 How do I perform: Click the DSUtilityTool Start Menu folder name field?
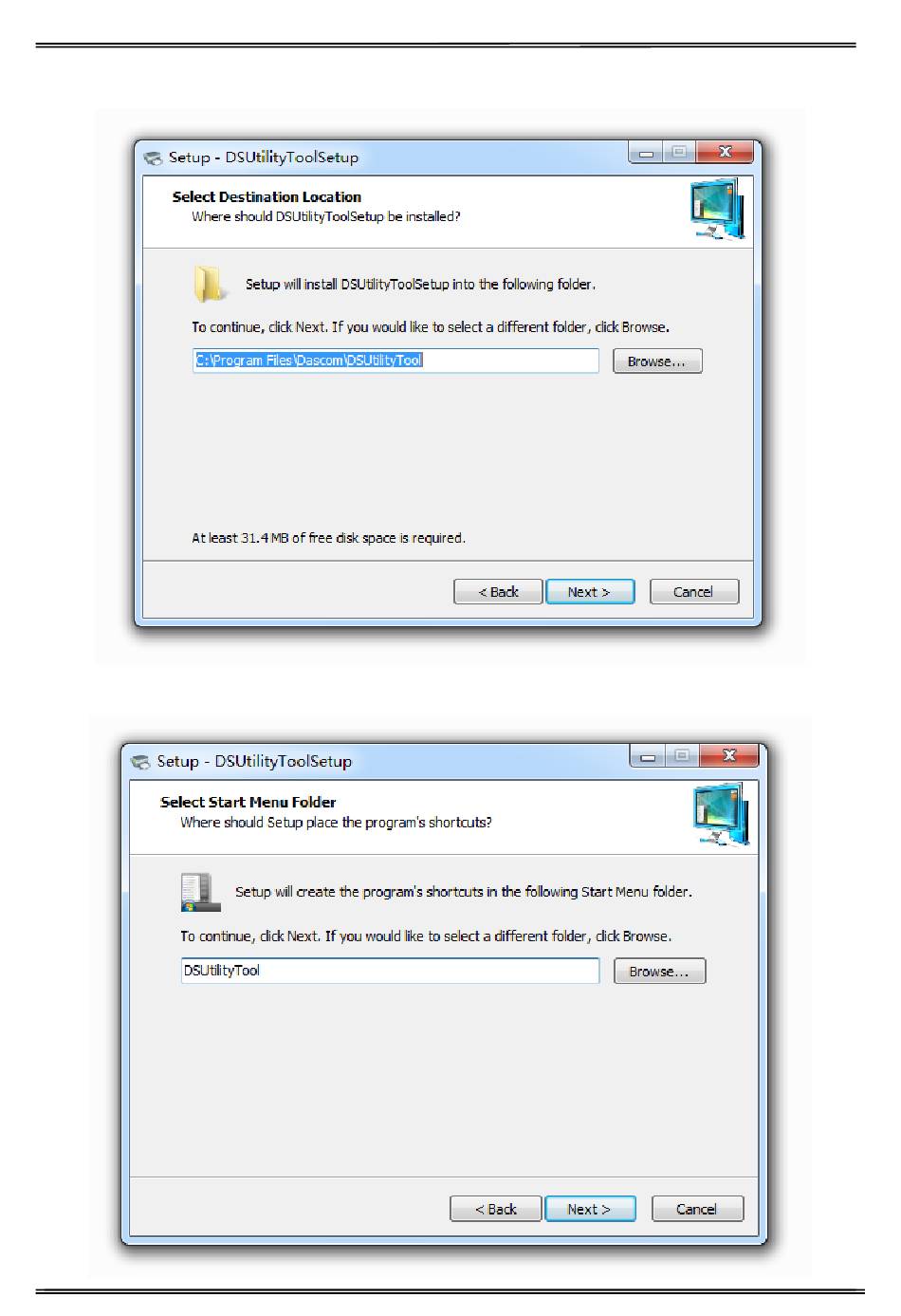pyautogui.click(x=390, y=971)
